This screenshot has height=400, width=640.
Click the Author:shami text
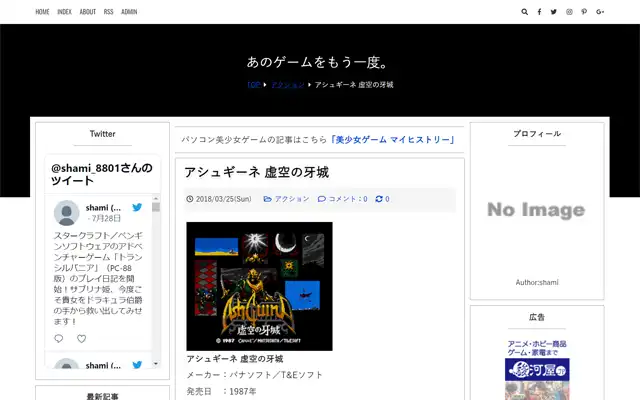[x=537, y=282]
